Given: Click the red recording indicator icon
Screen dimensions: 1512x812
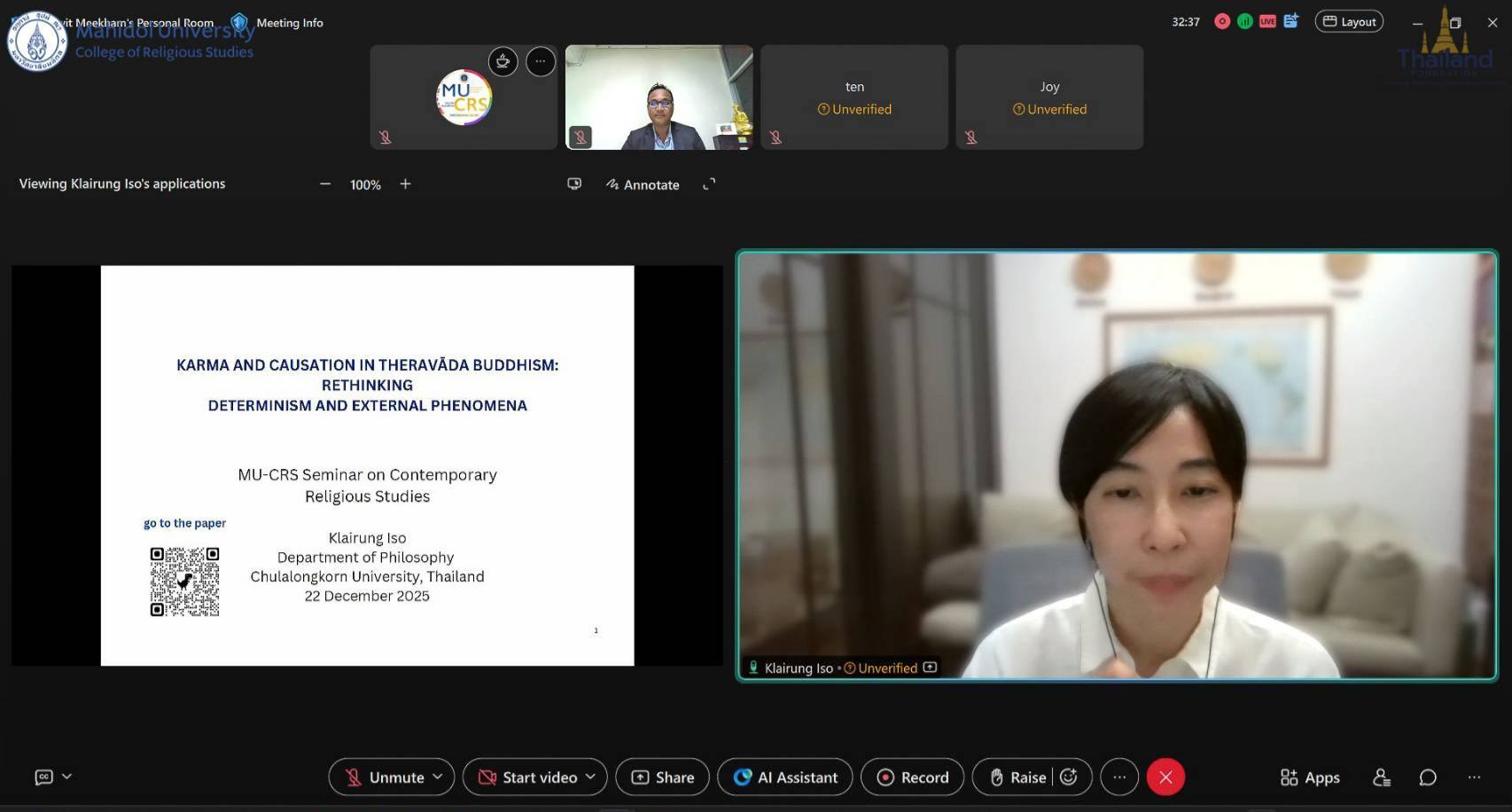Looking at the screenshot, I should [1222, 22].
